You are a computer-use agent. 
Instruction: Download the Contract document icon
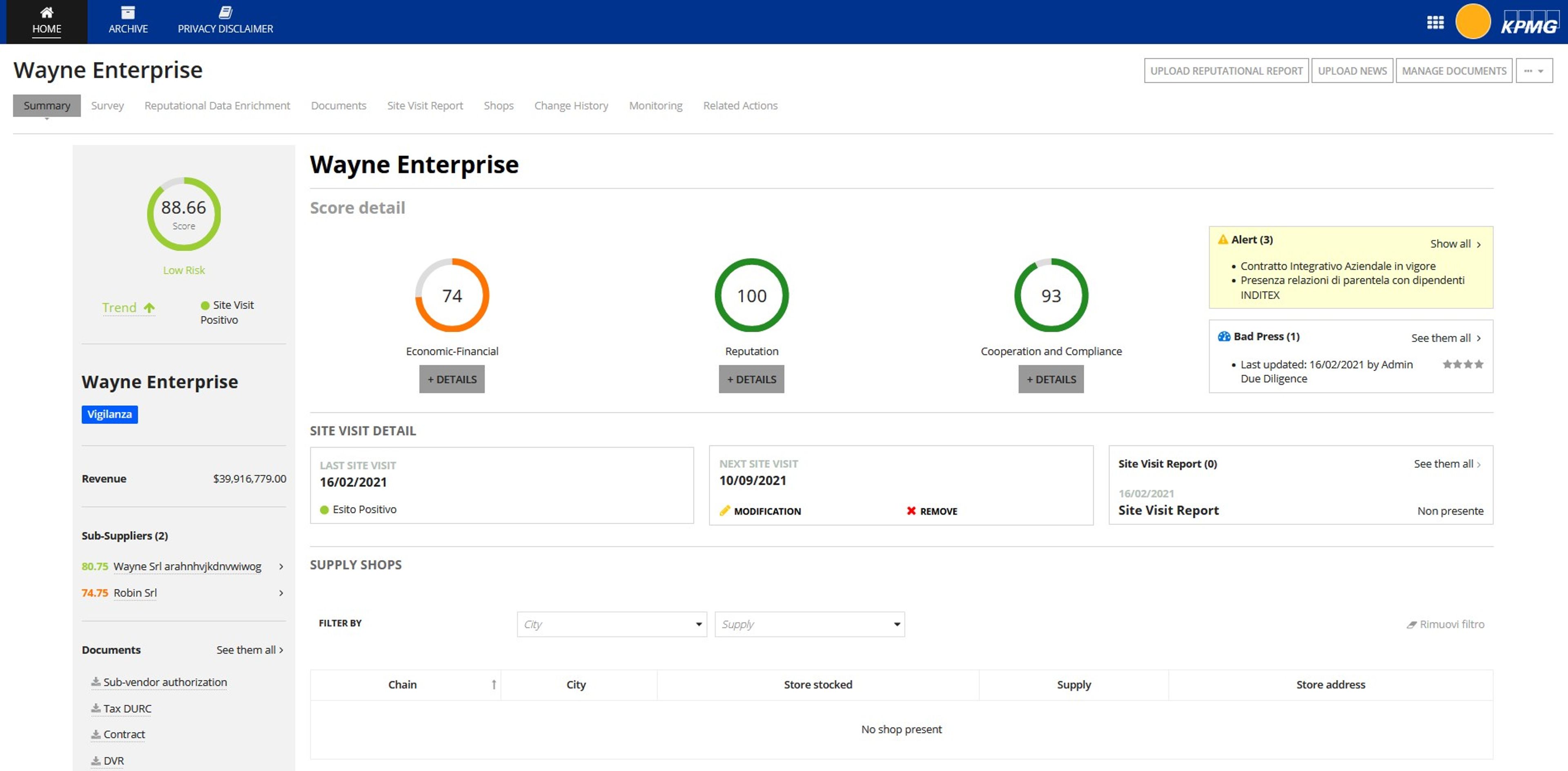point(96,734)
